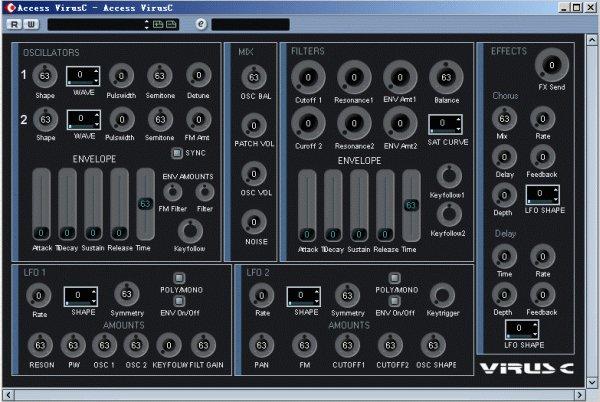Click oscillator 1 Detune knob

[199, 75]
